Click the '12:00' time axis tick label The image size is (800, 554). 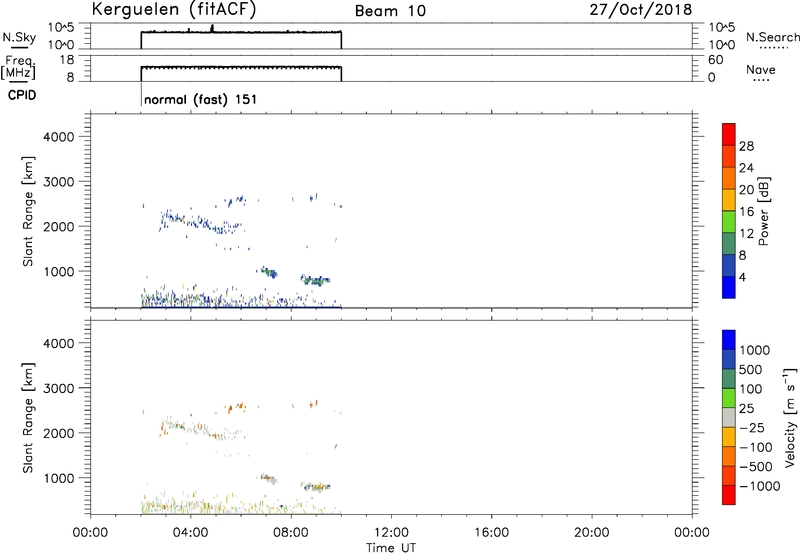pos(391,533)
